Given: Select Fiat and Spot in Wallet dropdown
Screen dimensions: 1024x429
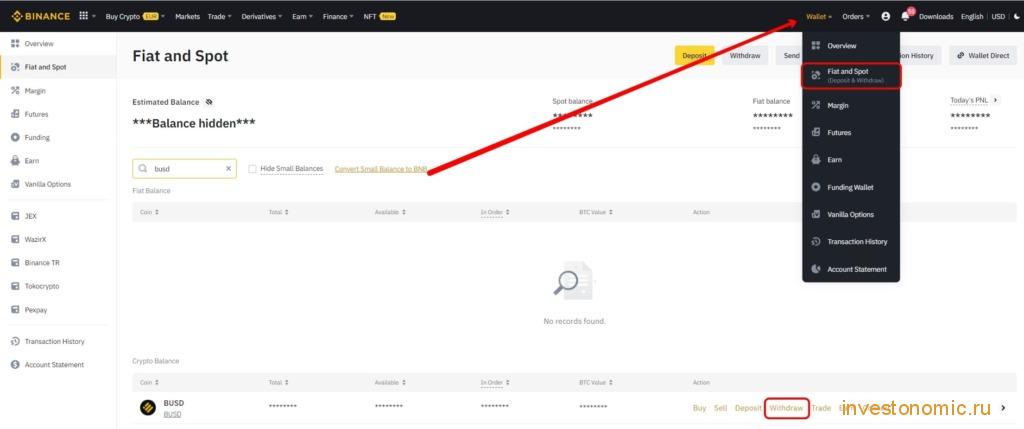Looking at the screenshot, I should tap(852, 75).
